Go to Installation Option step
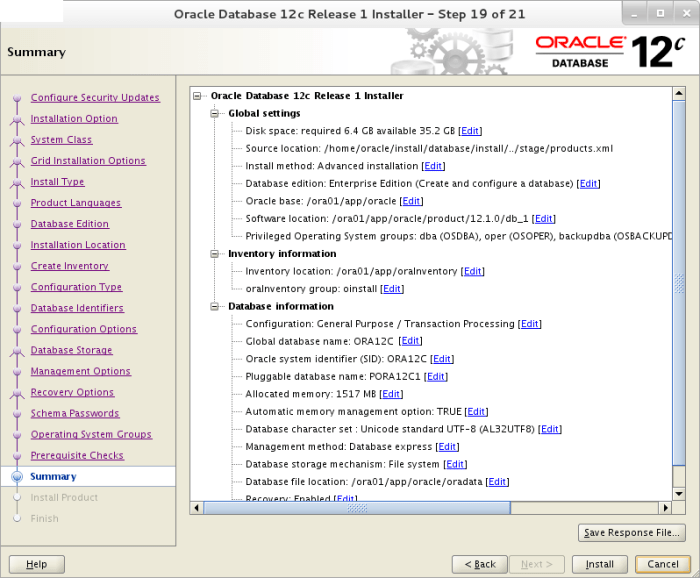This screenshot has width=700, height=578. pyautogui.click(x=74, y=119)
